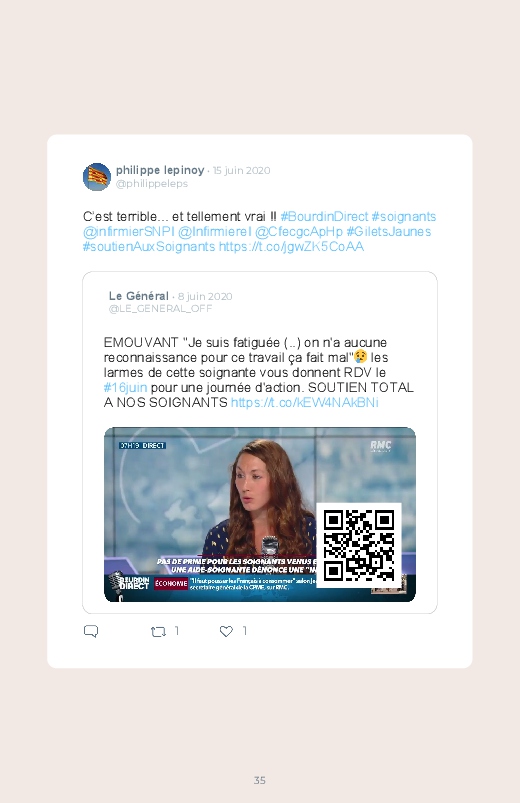The image size is (520, 803).
Task: Open the #16juin hashtag
Action: (x=126, y=387)
